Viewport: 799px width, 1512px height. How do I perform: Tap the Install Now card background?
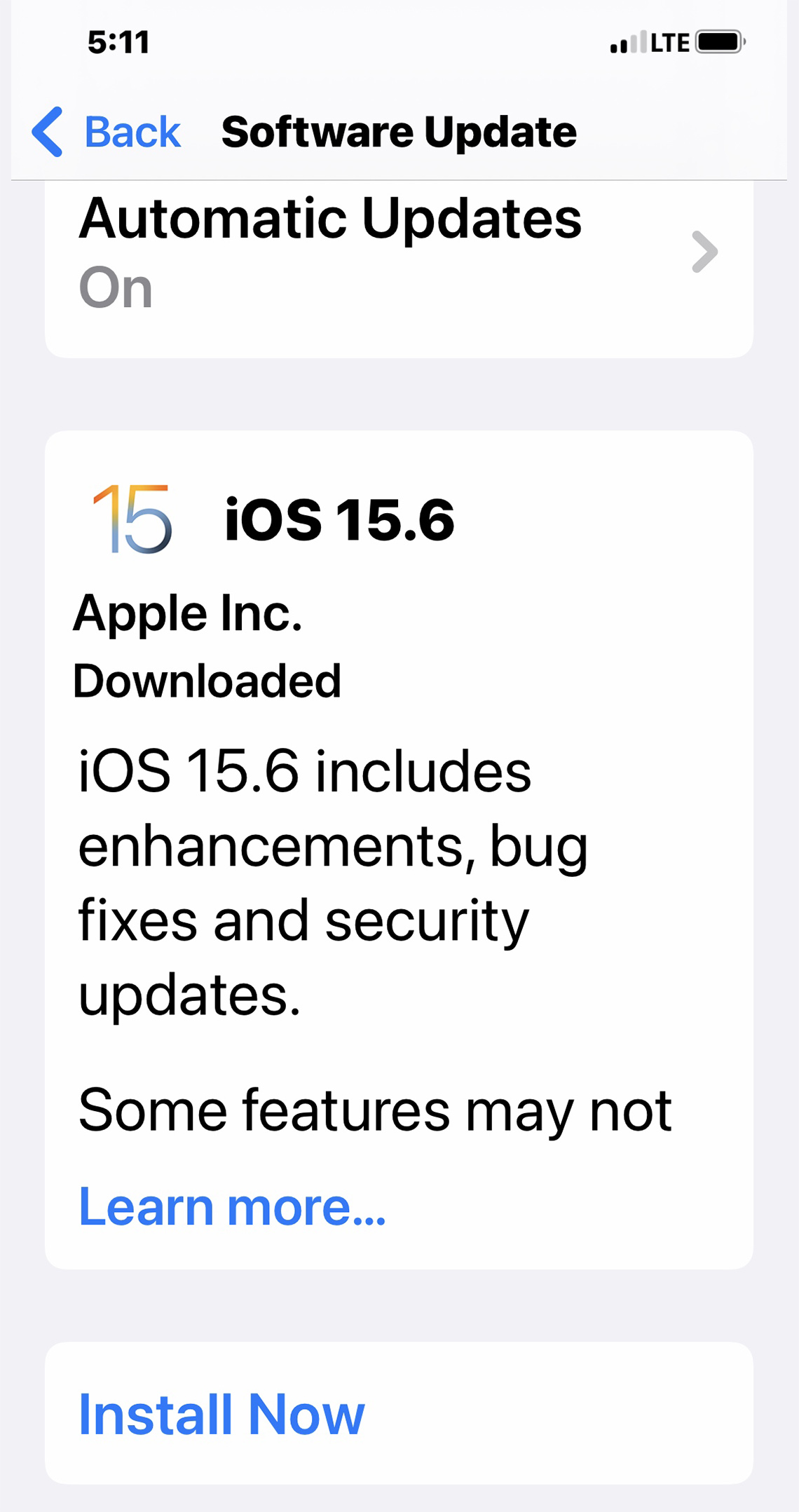(399, 1413)
